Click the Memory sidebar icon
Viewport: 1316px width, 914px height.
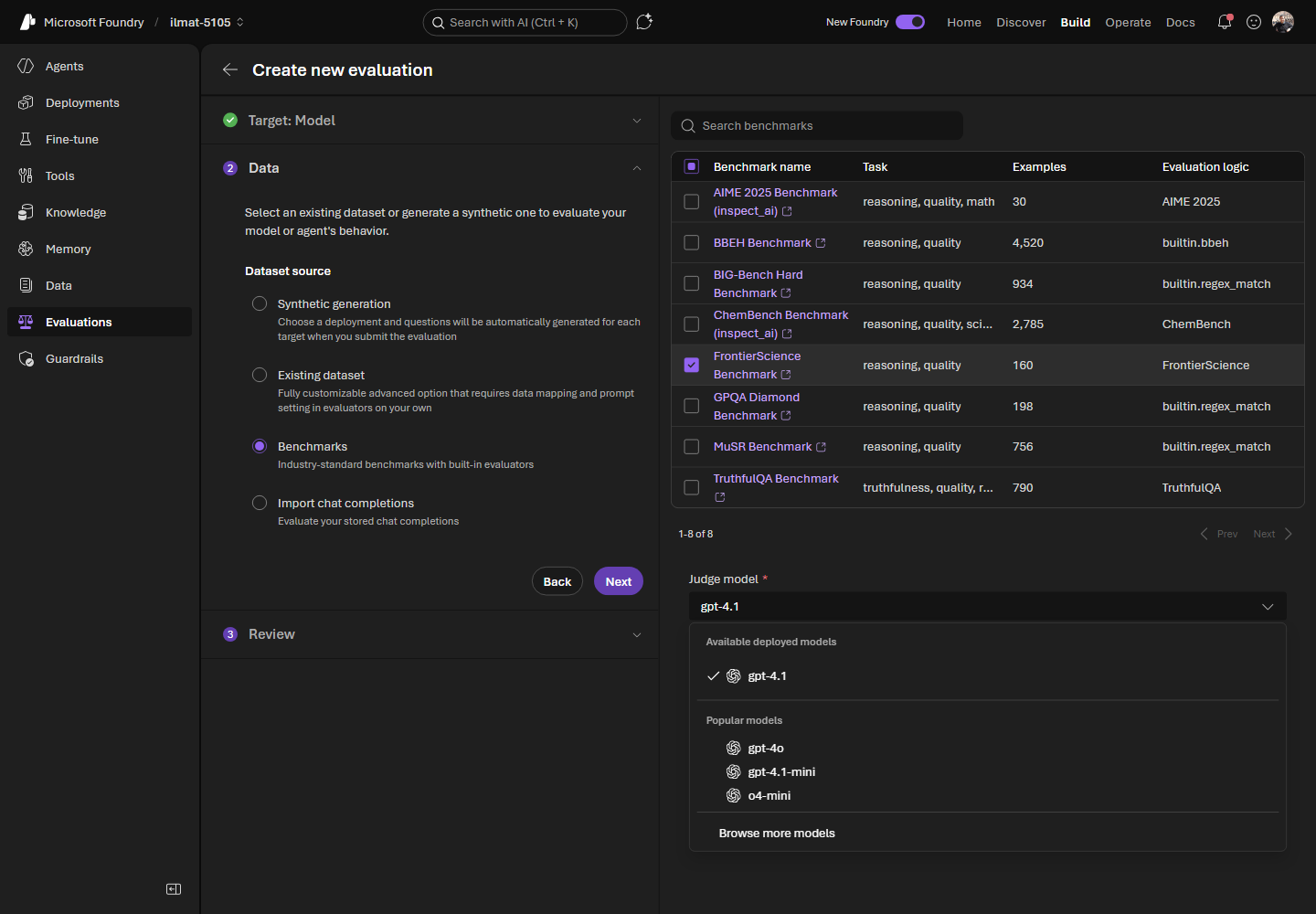26,249
